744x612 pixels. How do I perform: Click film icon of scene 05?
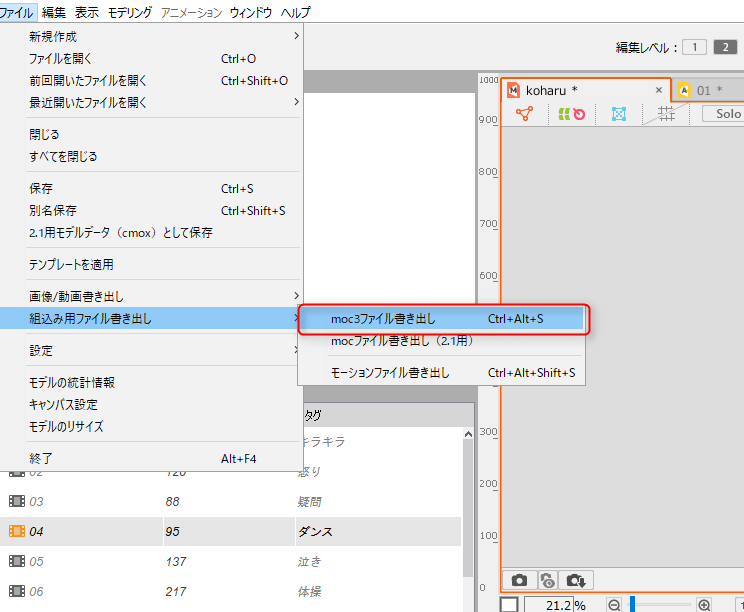(x=17, y=561)
